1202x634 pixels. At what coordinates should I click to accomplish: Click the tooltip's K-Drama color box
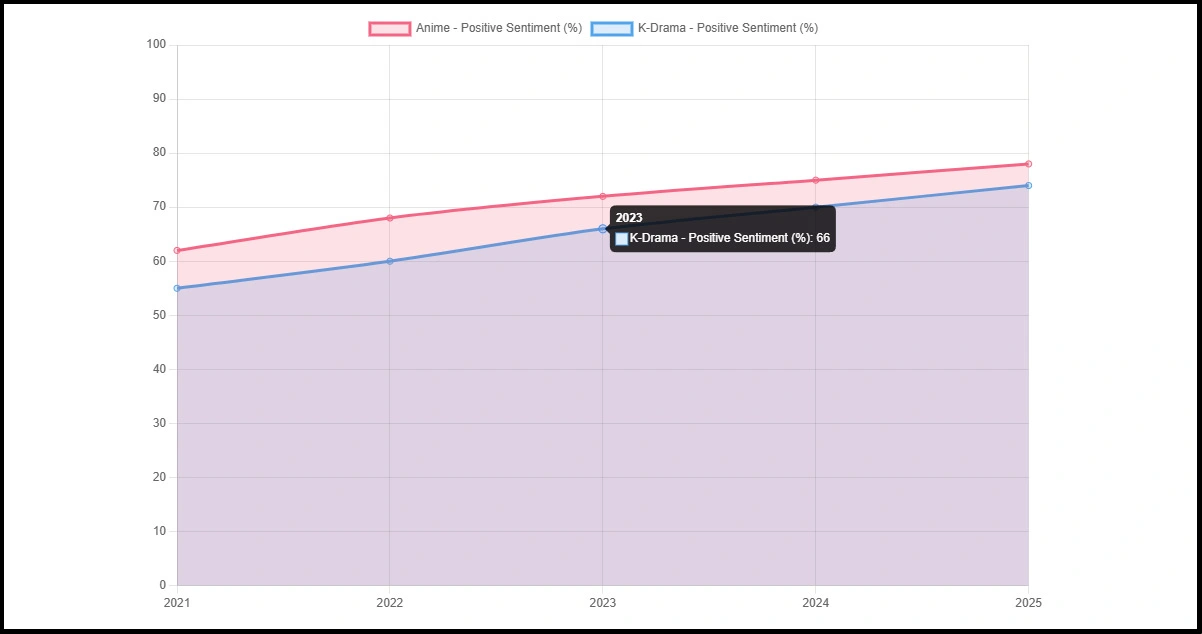(x=622, y=239)
